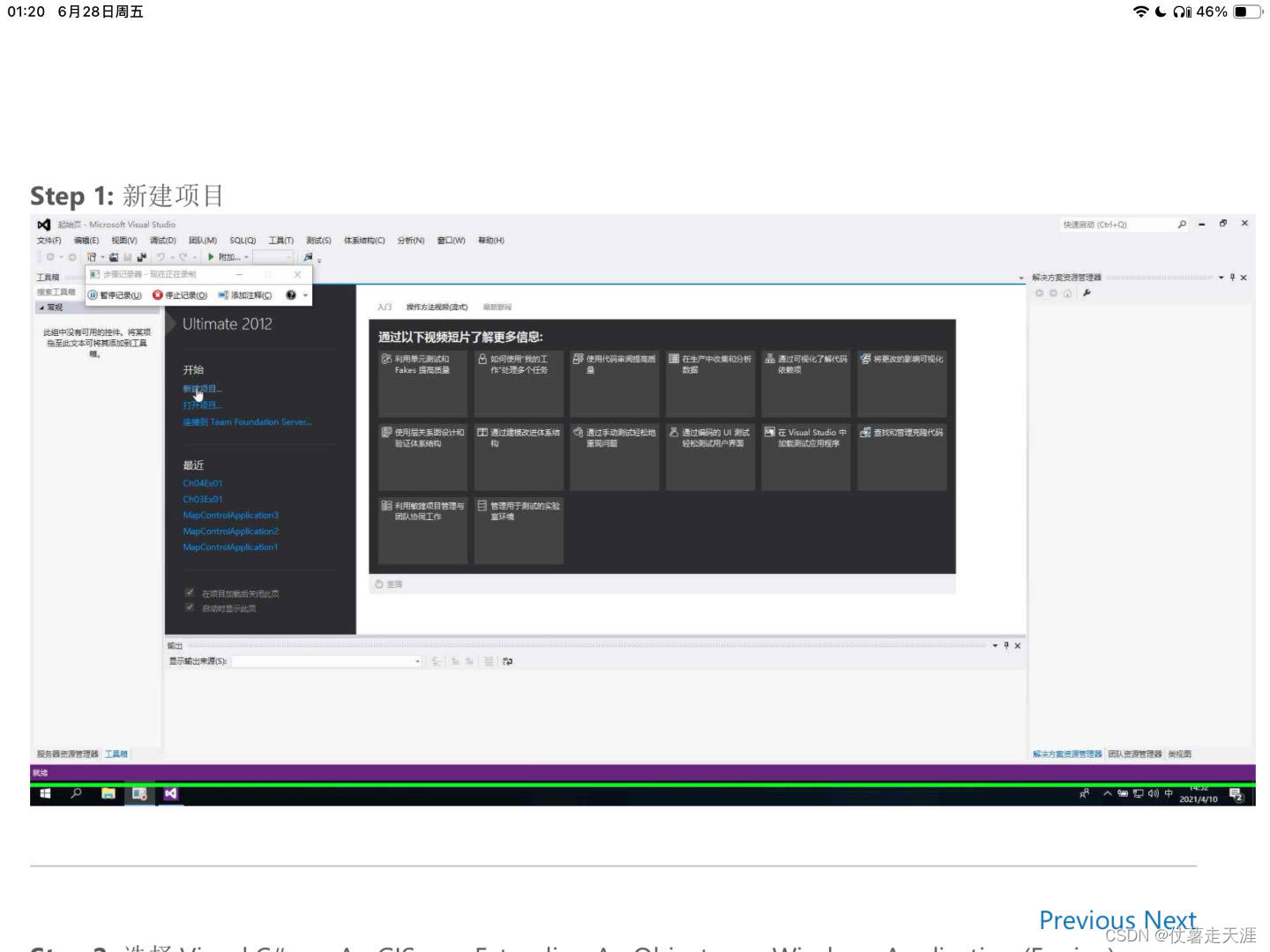Open File Explorer from the taskbar
The height and width of the screenshot is (952, 1270).
pyautogui.click(x=108, y=794)
